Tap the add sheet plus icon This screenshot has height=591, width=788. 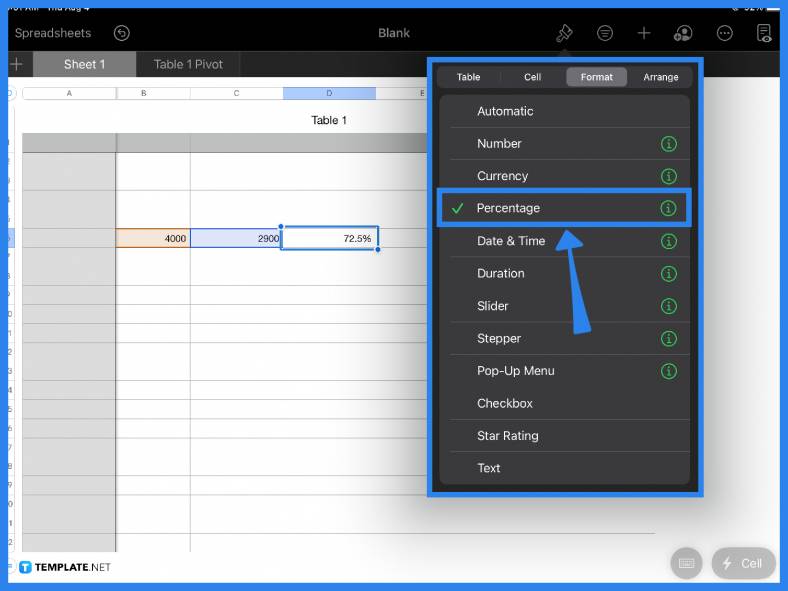[x=16, y=64]
